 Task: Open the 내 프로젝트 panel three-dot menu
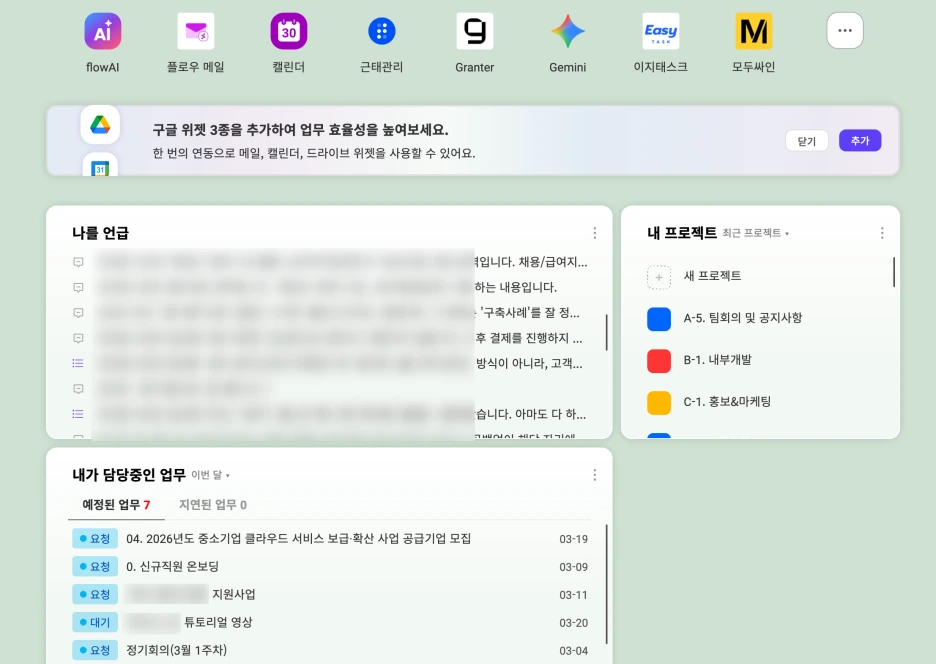882,233
